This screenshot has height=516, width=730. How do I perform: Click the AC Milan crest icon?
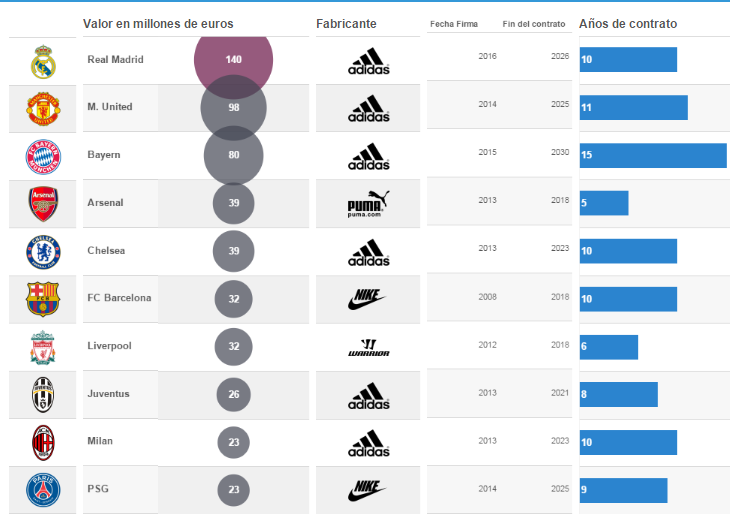tap(43, 441)
